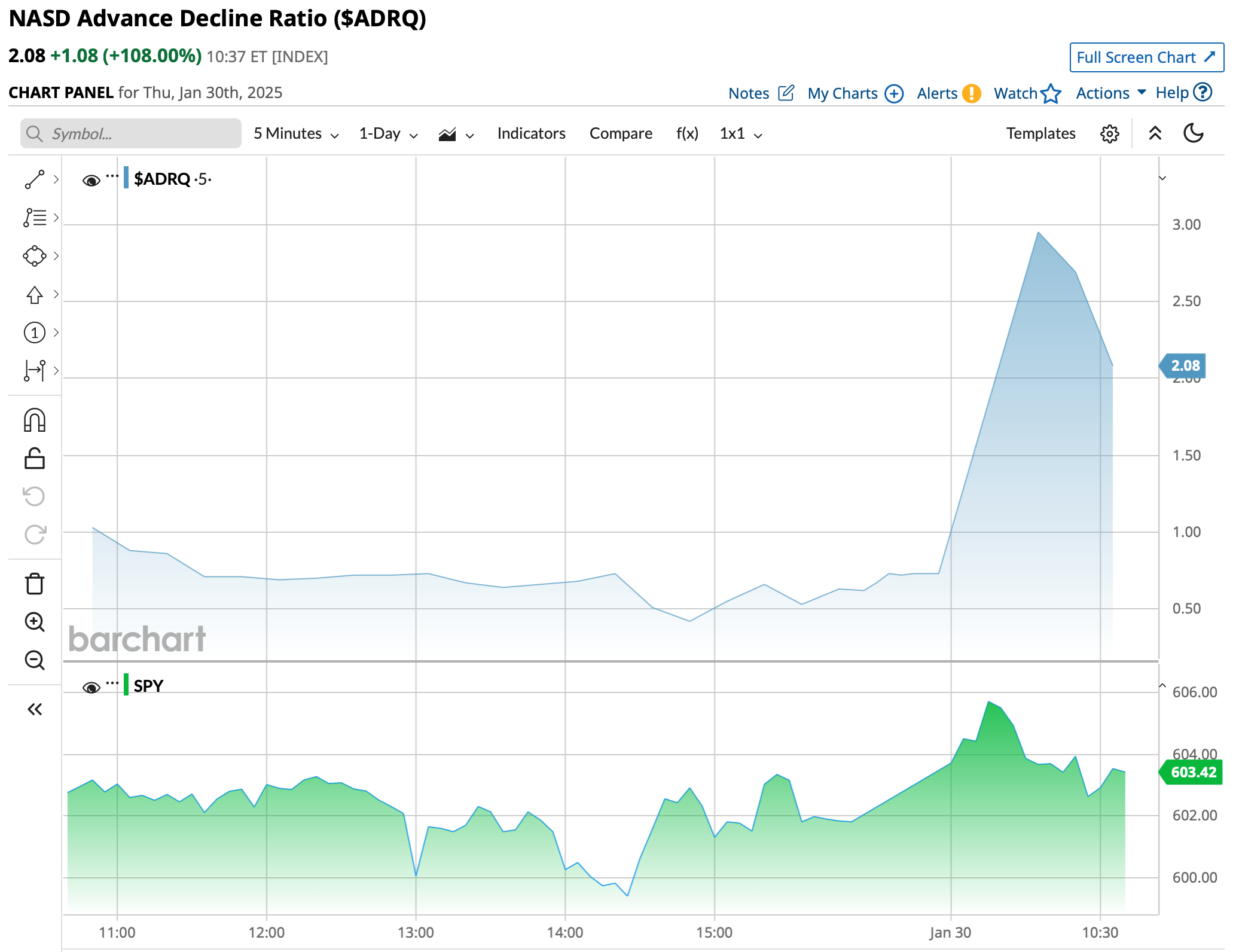Click the Symbol search field
1239x952 pixels.
131,133
